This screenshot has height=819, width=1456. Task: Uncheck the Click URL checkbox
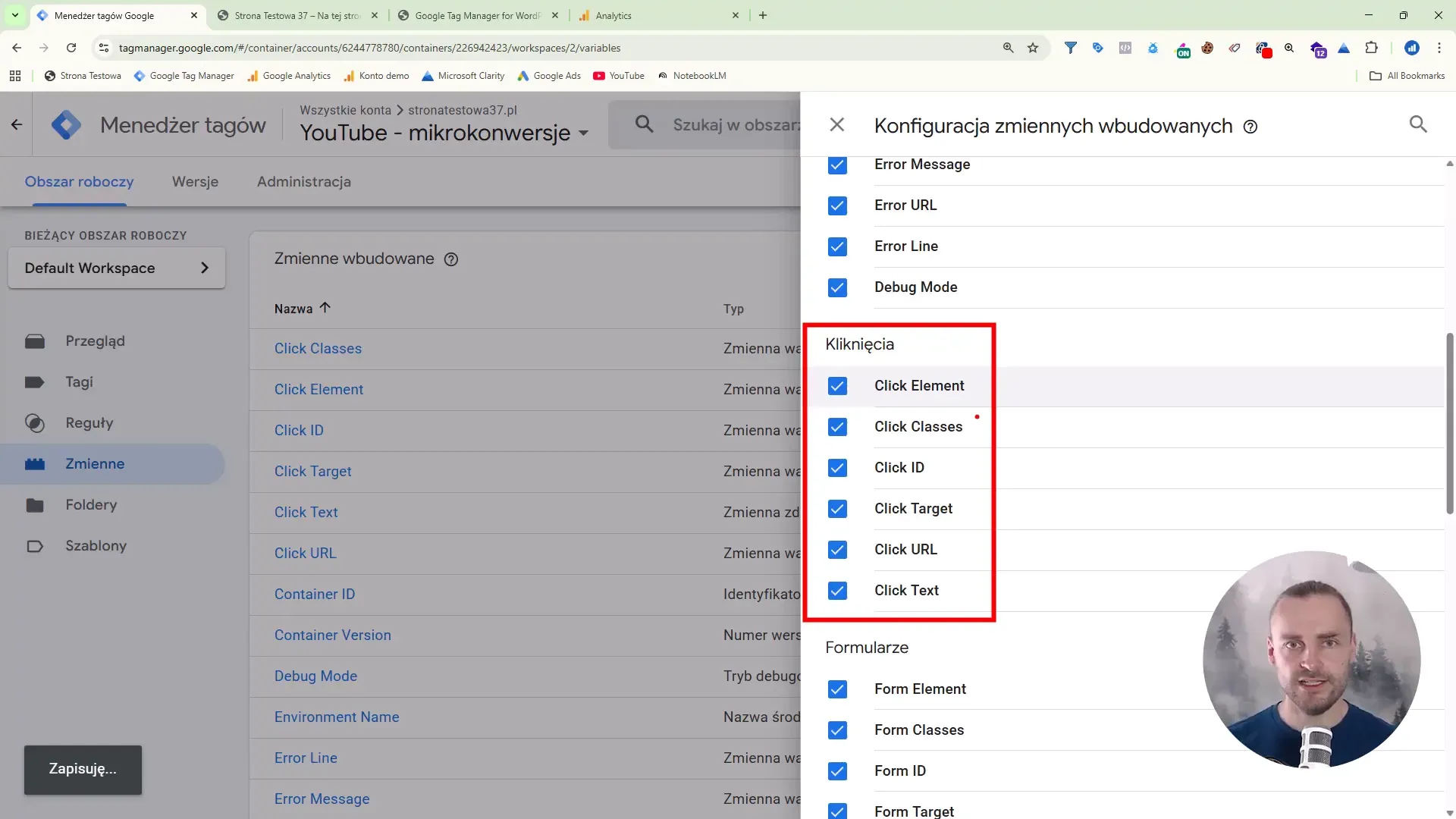coord(837,550)
